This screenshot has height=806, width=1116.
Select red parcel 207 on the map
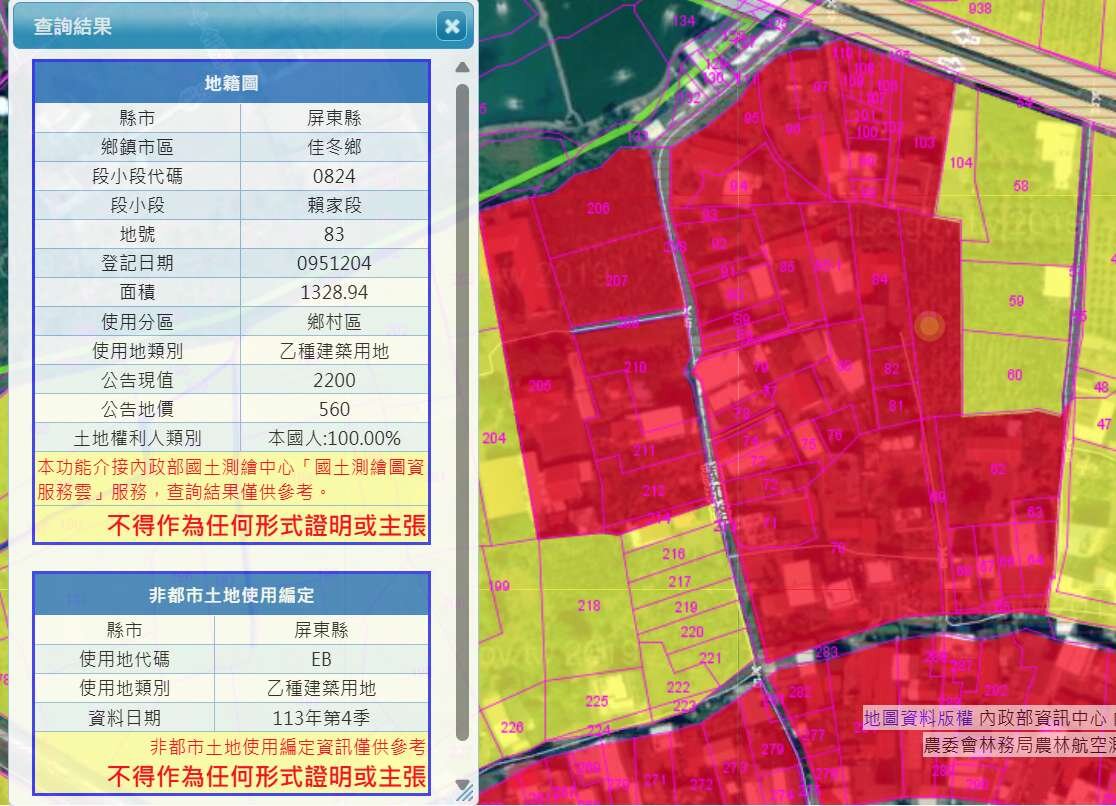tap(616, 281)
